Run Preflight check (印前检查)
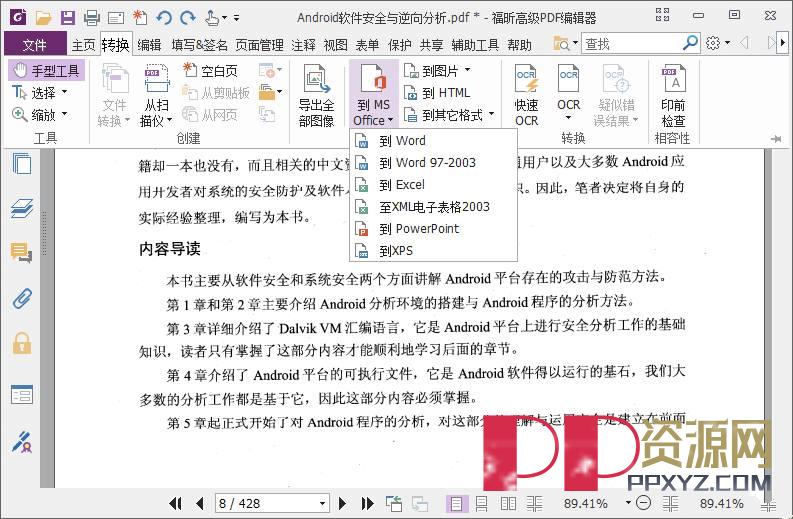The image size is (793, 519). tap(673, 95)
